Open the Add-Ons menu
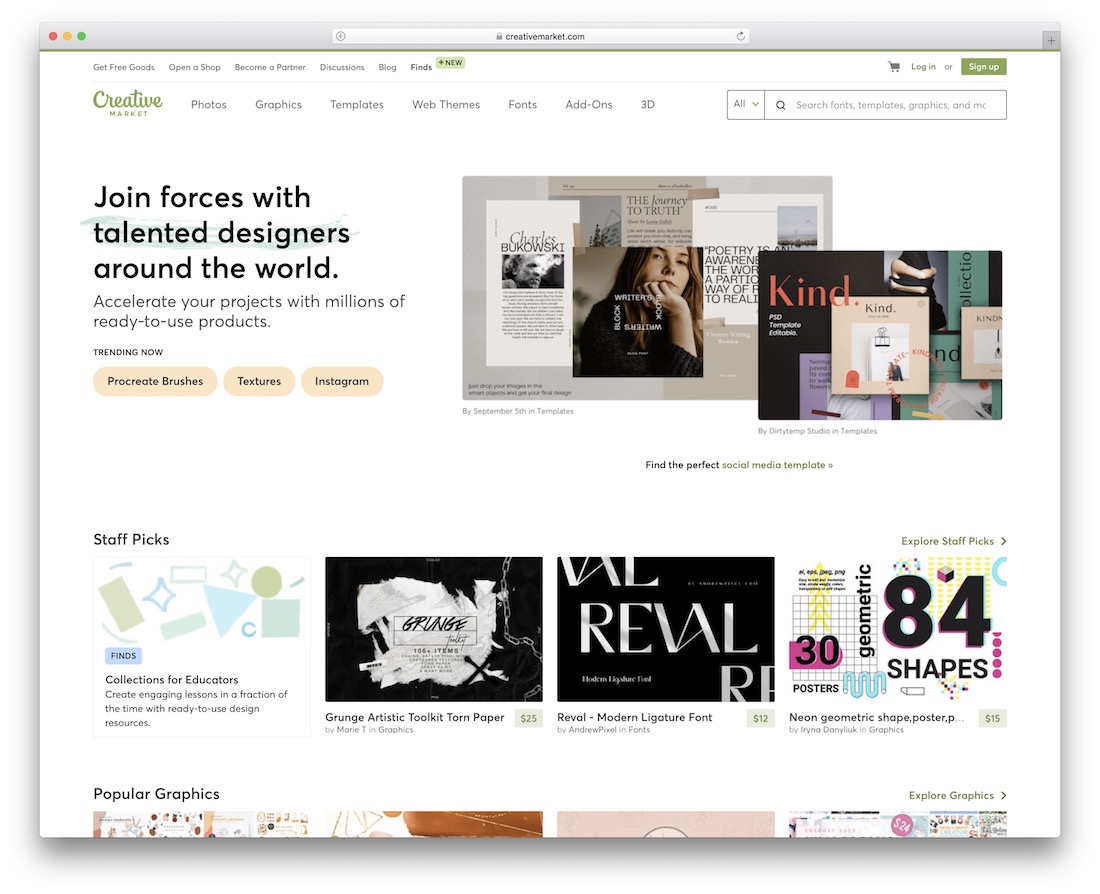Screen dimensions: 1100x894 click(589, 105)
